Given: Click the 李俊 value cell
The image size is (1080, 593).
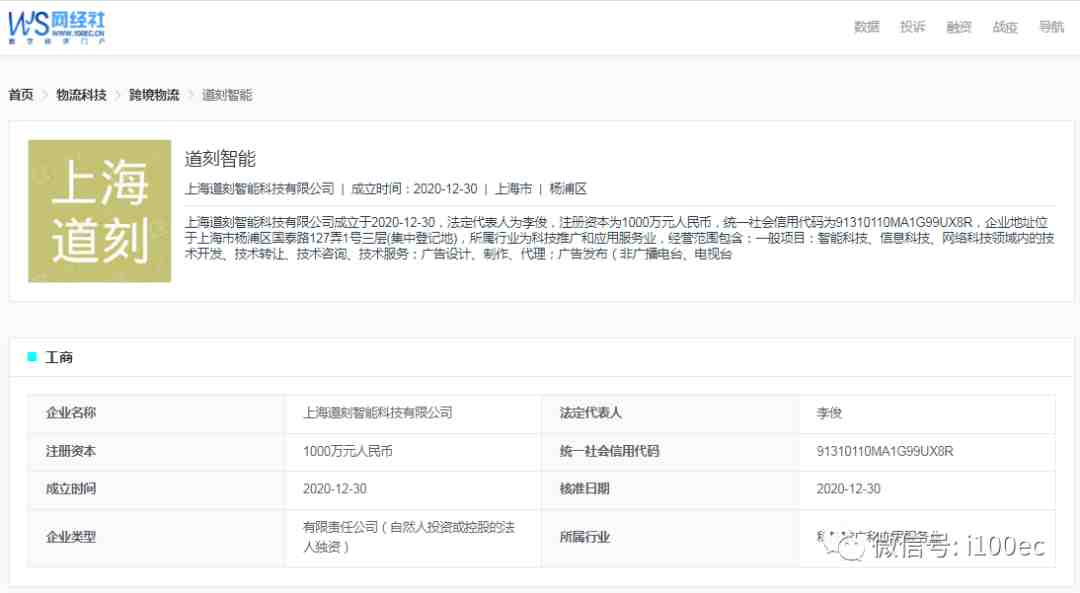Looking at the screenshot, I should [x=927, y=413].
